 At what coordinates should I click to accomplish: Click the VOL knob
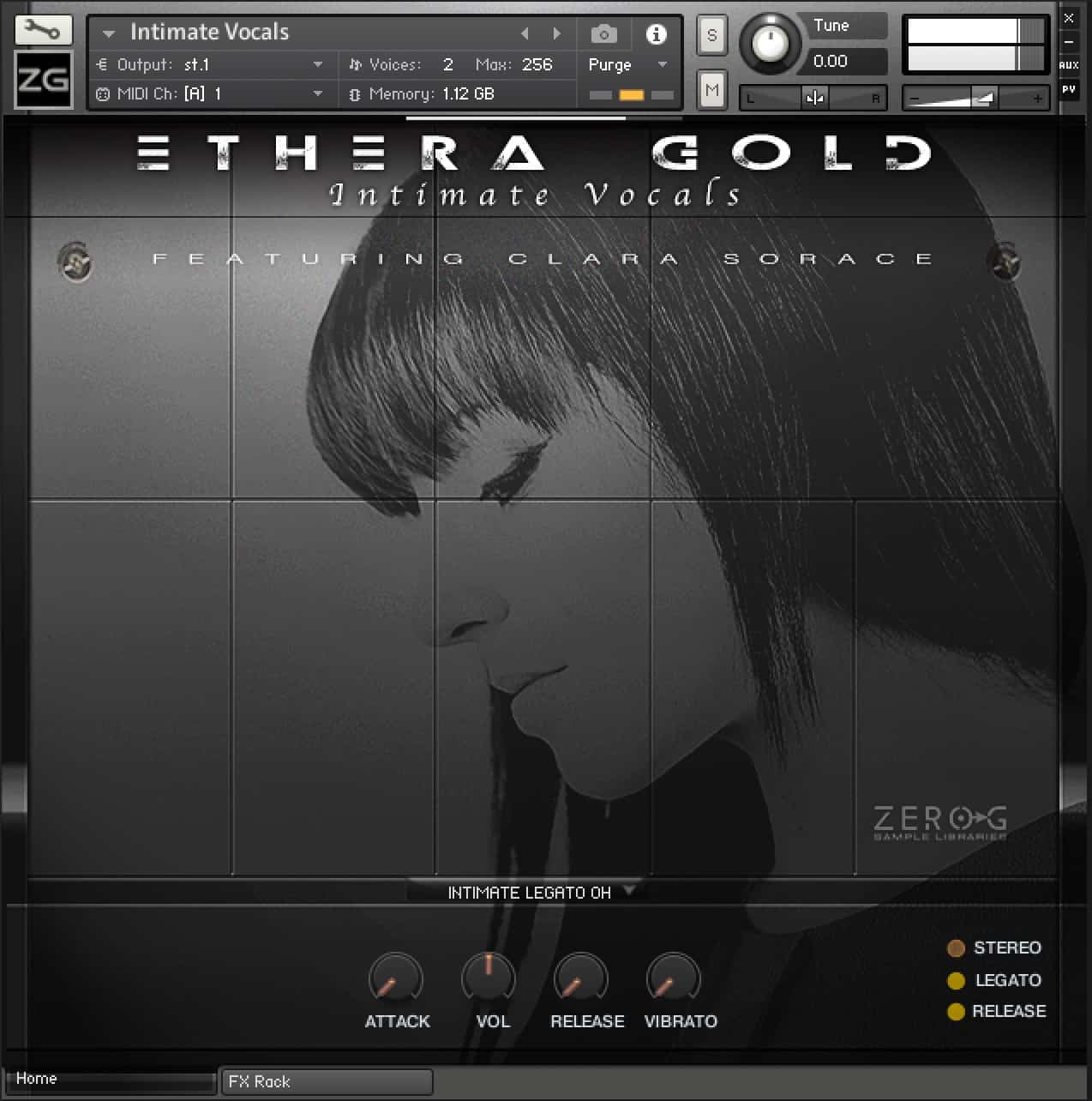pyautogui.click(x=488, y=978)
